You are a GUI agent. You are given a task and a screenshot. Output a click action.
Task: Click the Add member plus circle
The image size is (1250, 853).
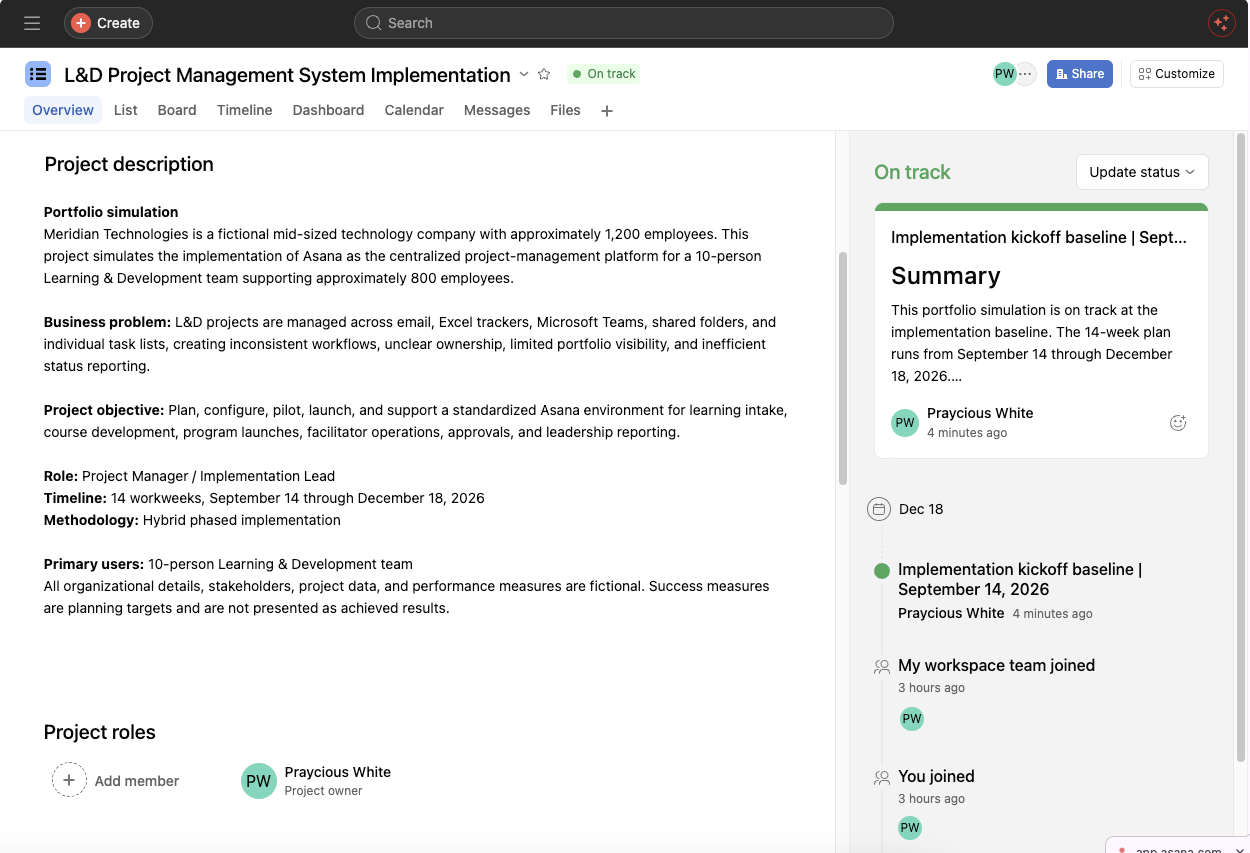tap(69, 780)
